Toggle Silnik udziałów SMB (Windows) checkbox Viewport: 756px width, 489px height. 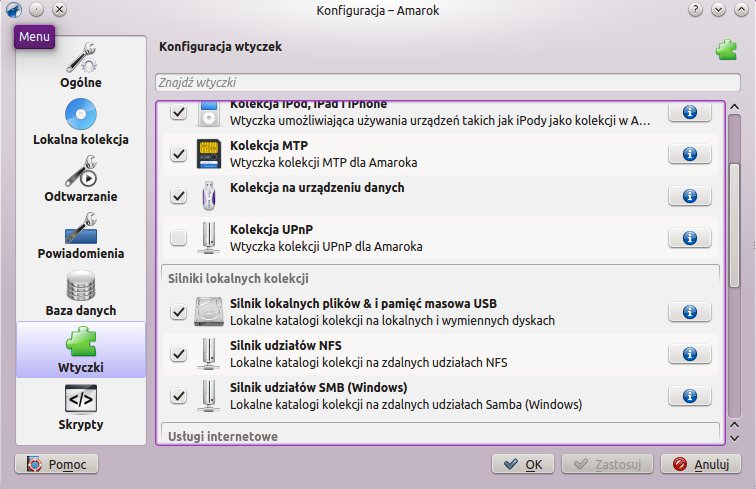179,396
